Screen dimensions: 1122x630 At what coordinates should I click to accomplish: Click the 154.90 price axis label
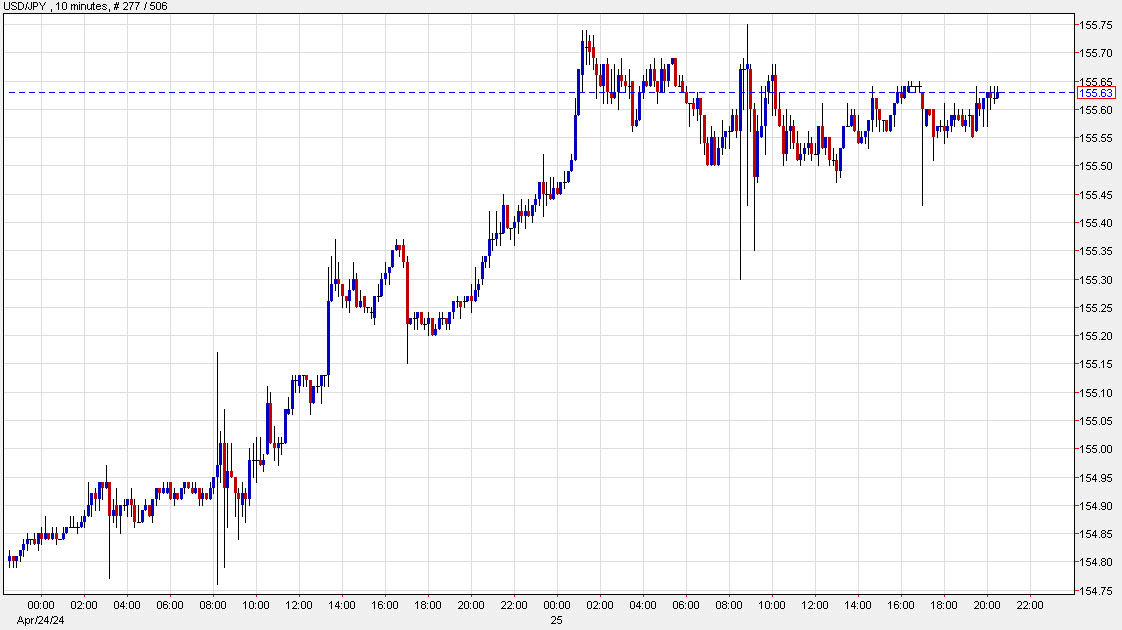[x=1096, y=506]
